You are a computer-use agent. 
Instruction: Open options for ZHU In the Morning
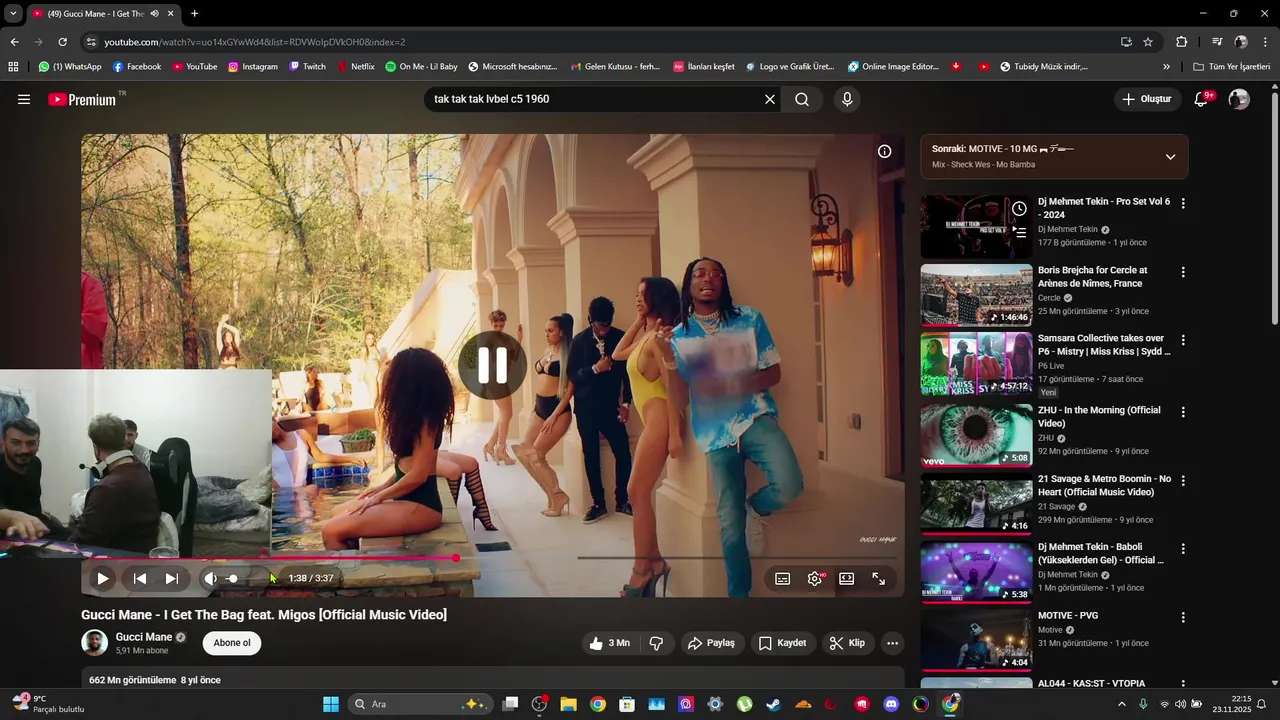click(x=1183, y=412)
